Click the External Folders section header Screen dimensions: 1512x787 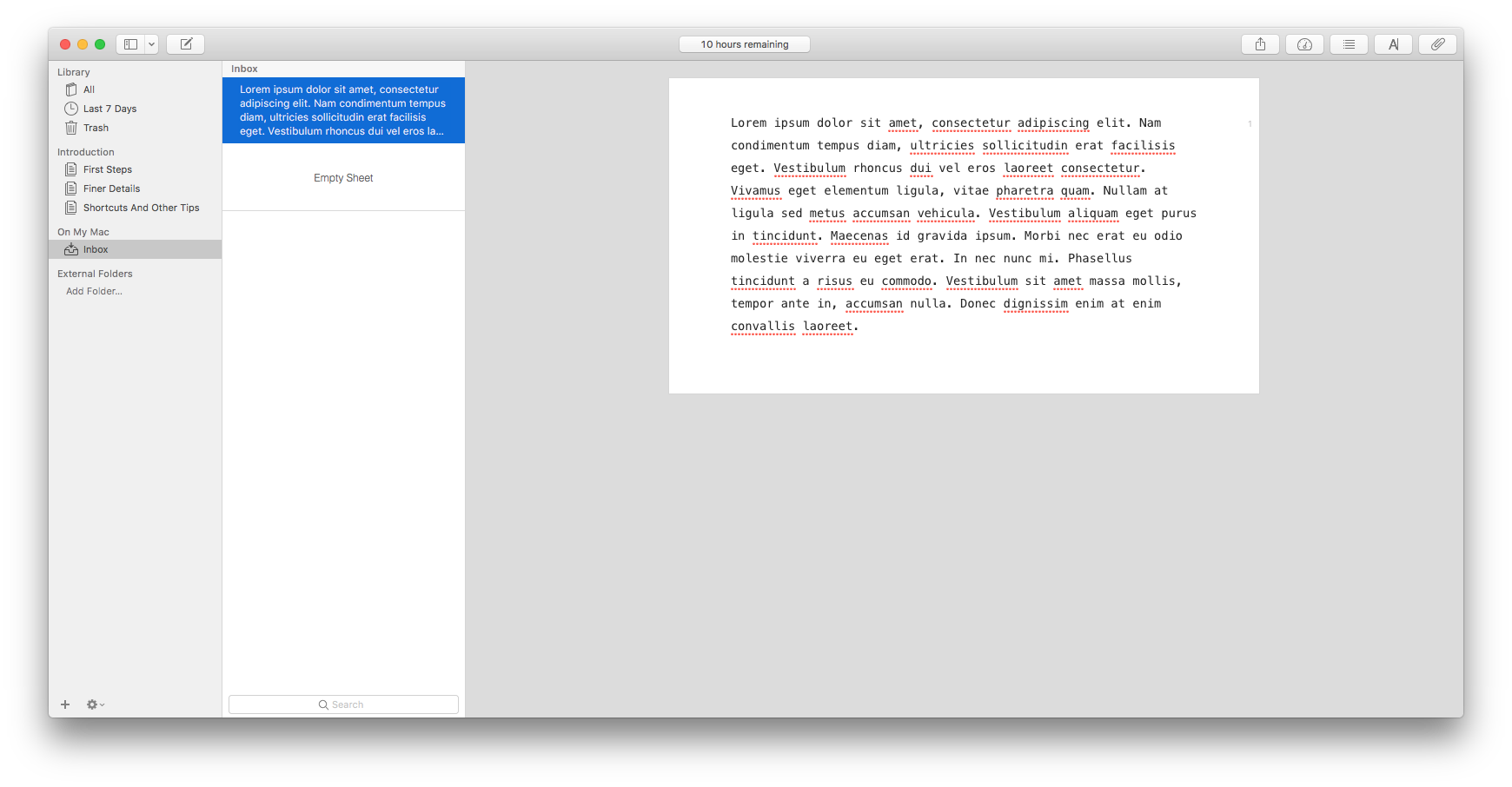coord(95,274)
